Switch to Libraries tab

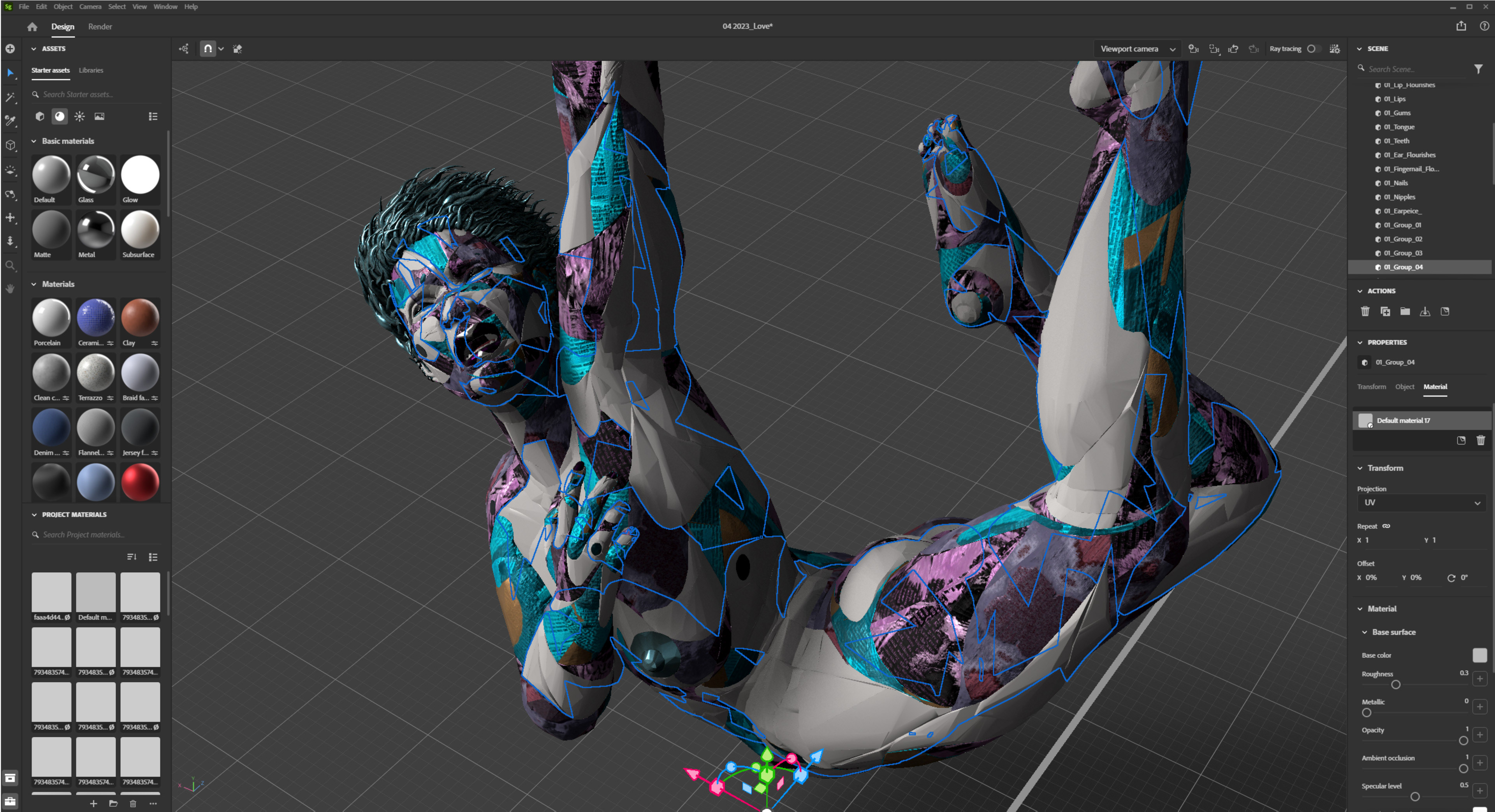coord(91,70)
